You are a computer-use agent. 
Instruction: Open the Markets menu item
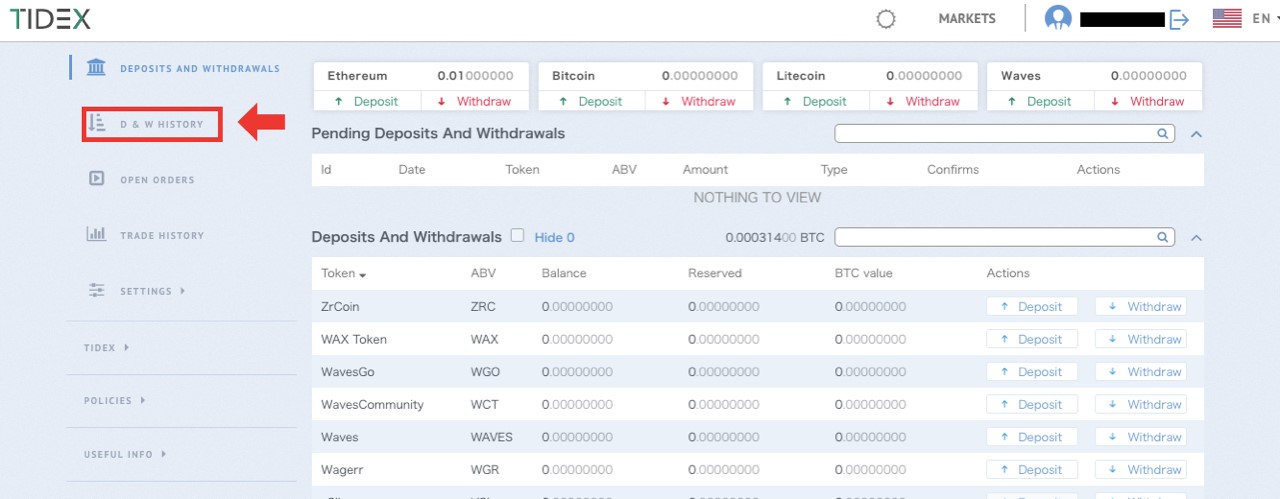tap(966, 19)
